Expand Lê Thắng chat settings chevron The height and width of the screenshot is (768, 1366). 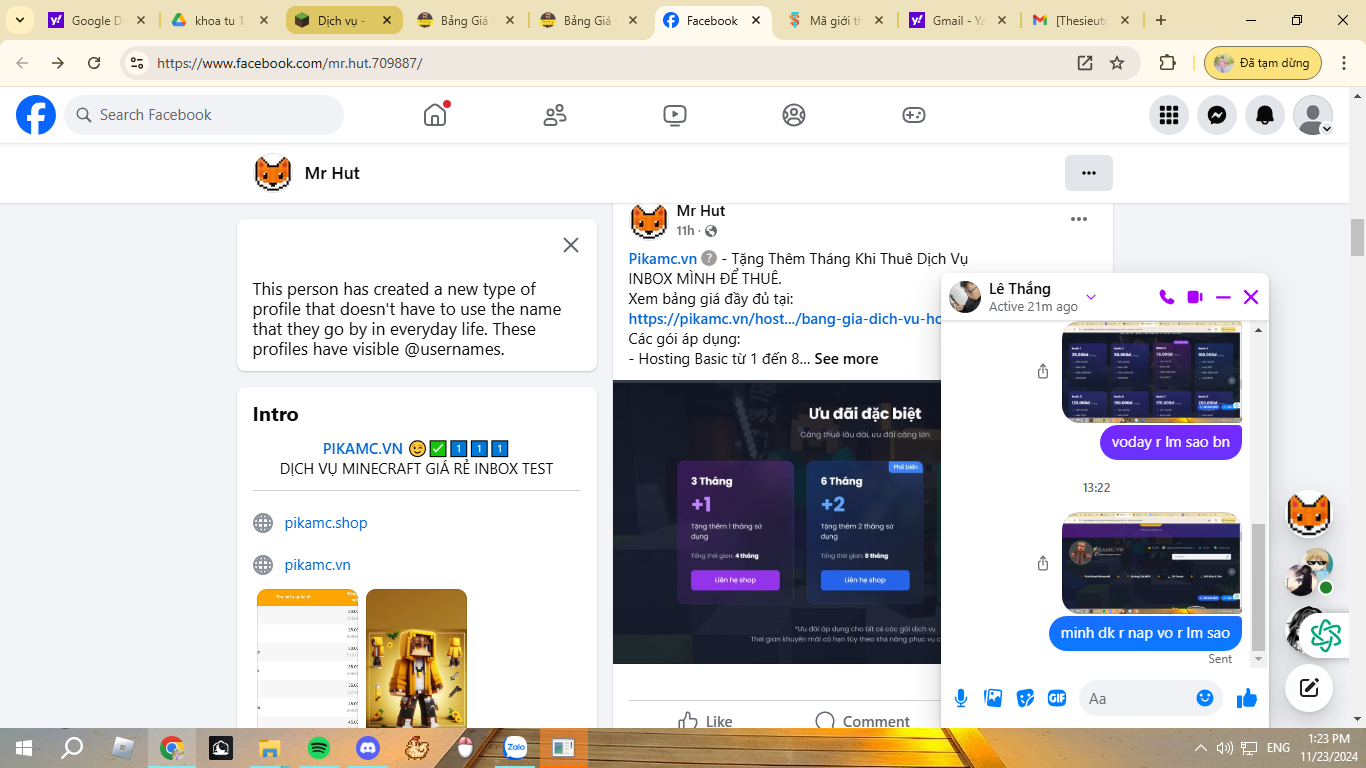point(1091,297)
